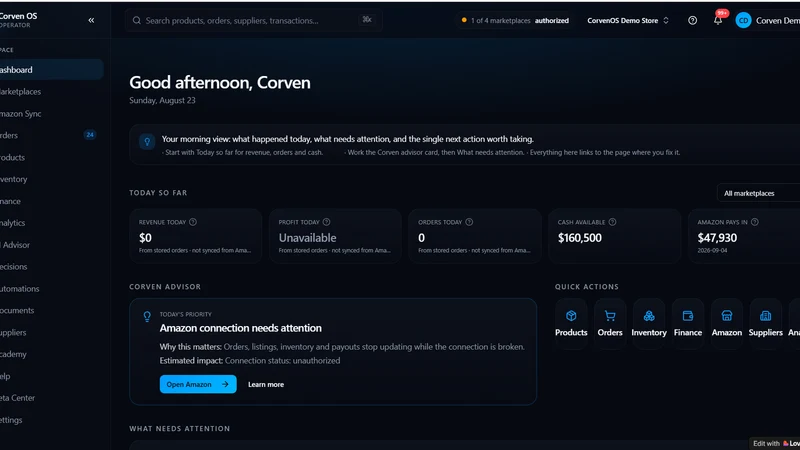Open the Suppliers quick action
Image resolution: width=800 pixels, height=450 pixels.
765,323
